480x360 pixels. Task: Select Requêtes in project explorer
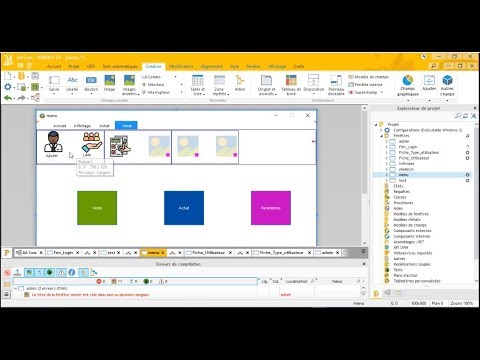point(401,192)
